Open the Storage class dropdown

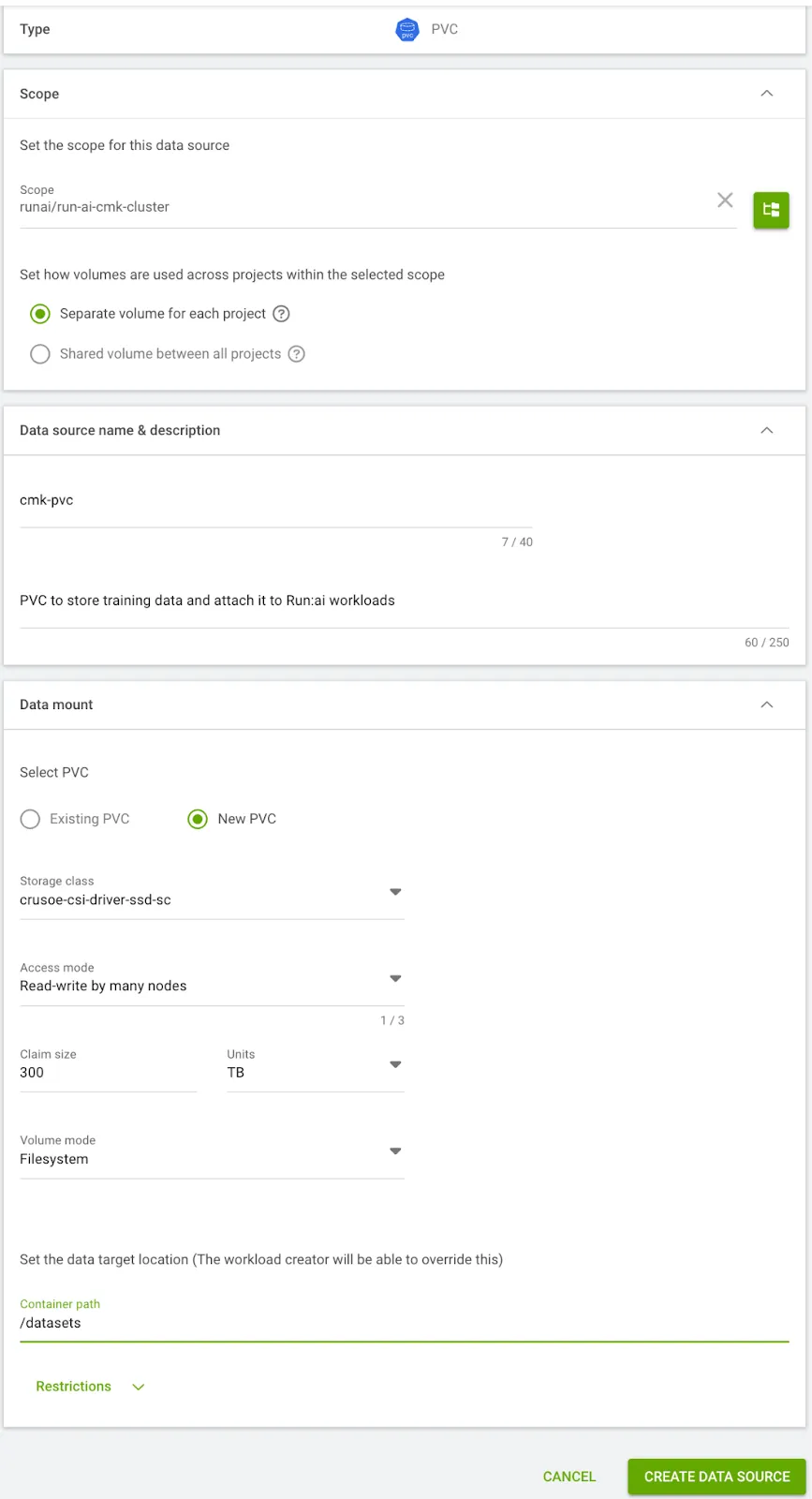coord(395,892)
